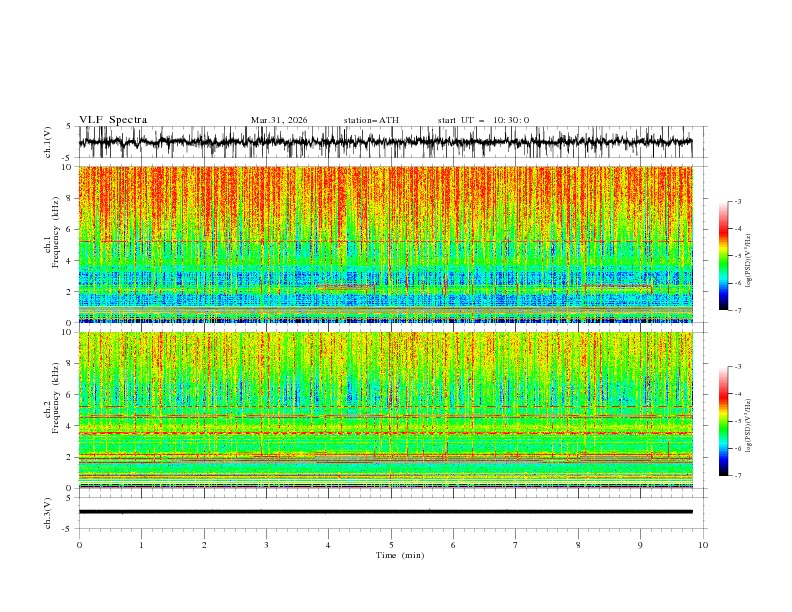792x612 pixels.
Task: Click the ch.2 frequency tick label '6'
Action: (x=70, y=395)
